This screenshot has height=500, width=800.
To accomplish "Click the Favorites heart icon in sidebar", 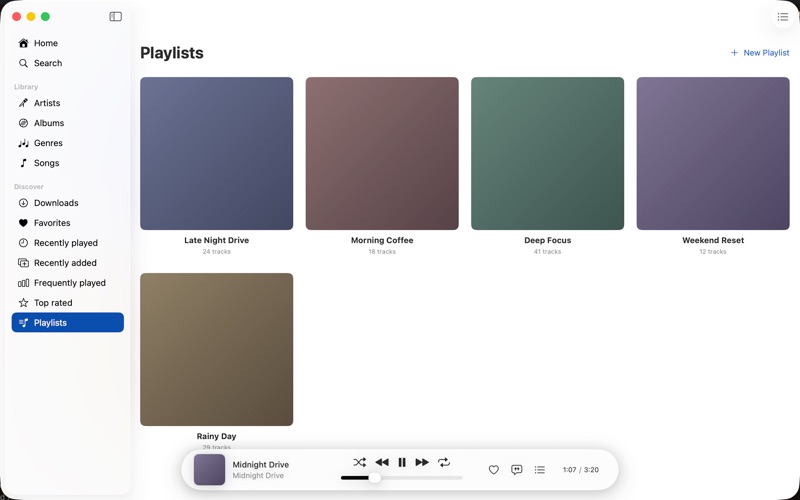I will tap(23, 223).
